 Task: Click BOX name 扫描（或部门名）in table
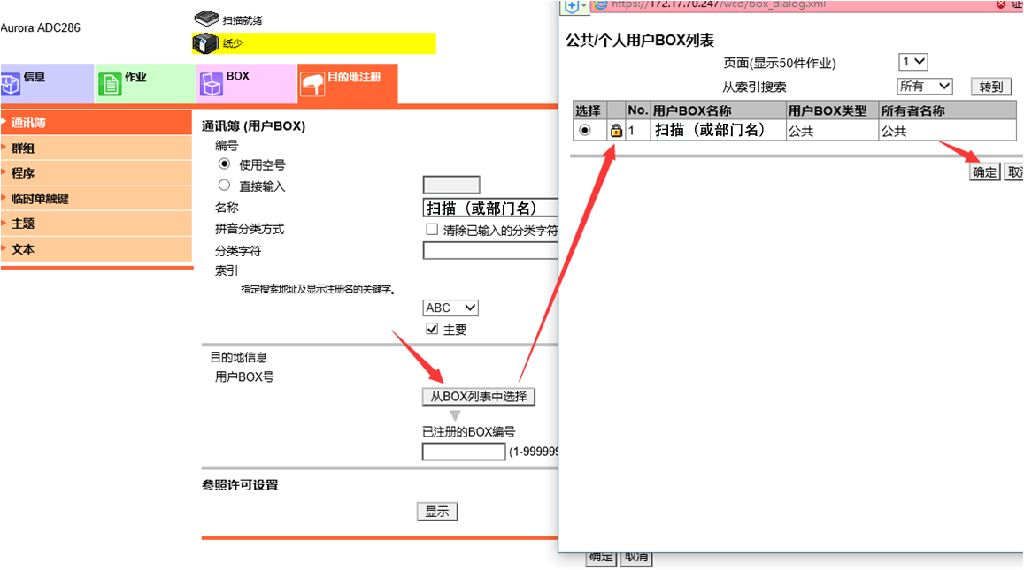click(x=710, y=130)
